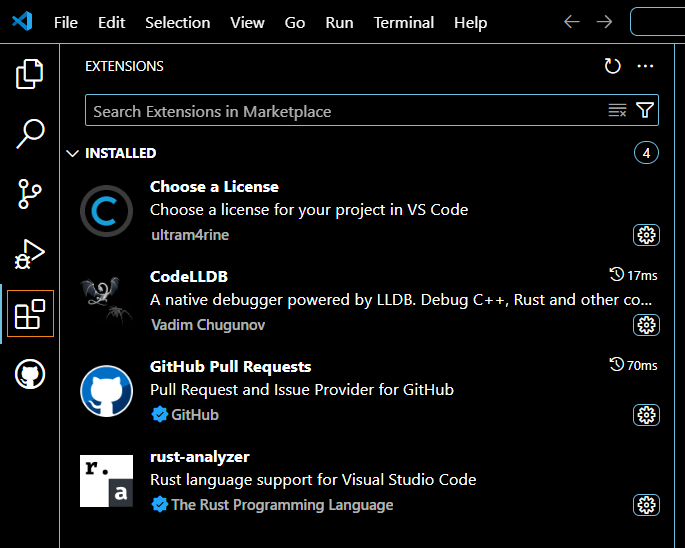Open the Search view in activity bar
The image size is (685, 548).
(x=30, y=134)
